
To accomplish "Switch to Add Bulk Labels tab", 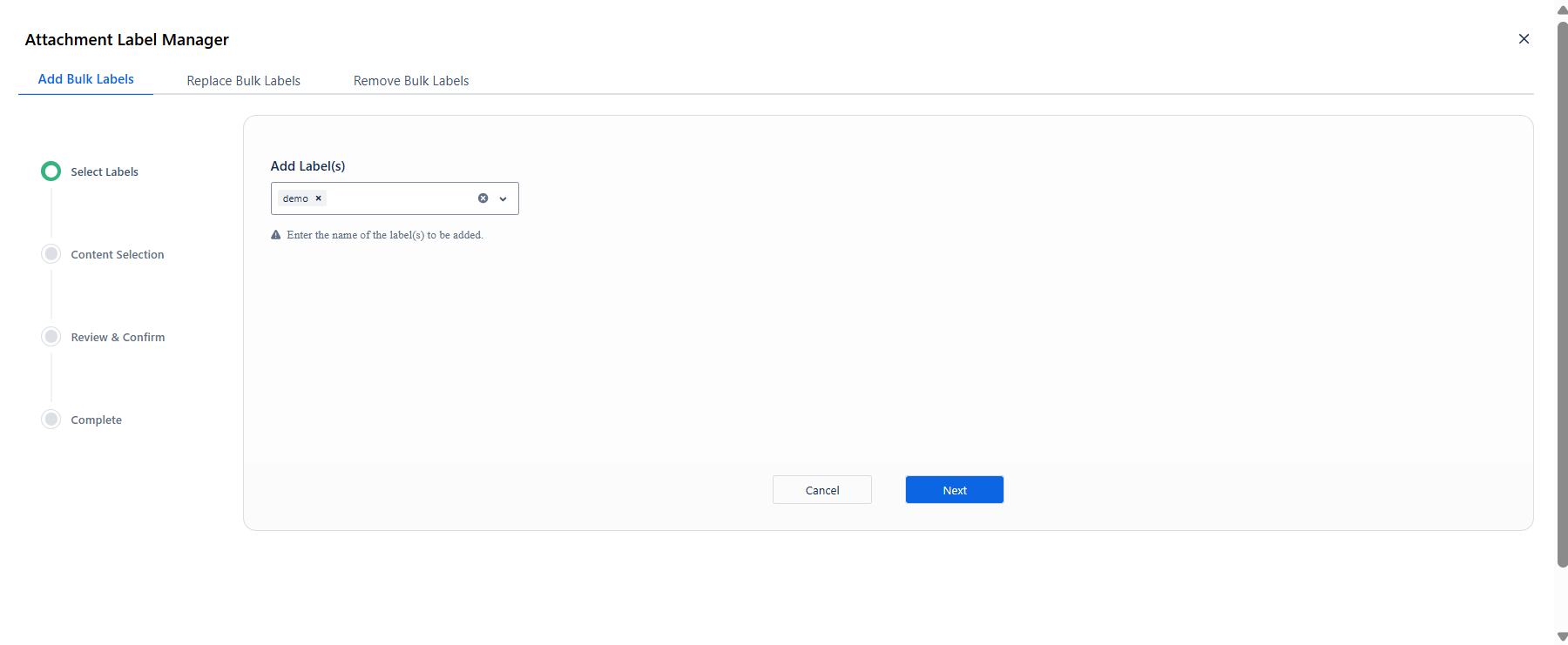I will (86, 79).
